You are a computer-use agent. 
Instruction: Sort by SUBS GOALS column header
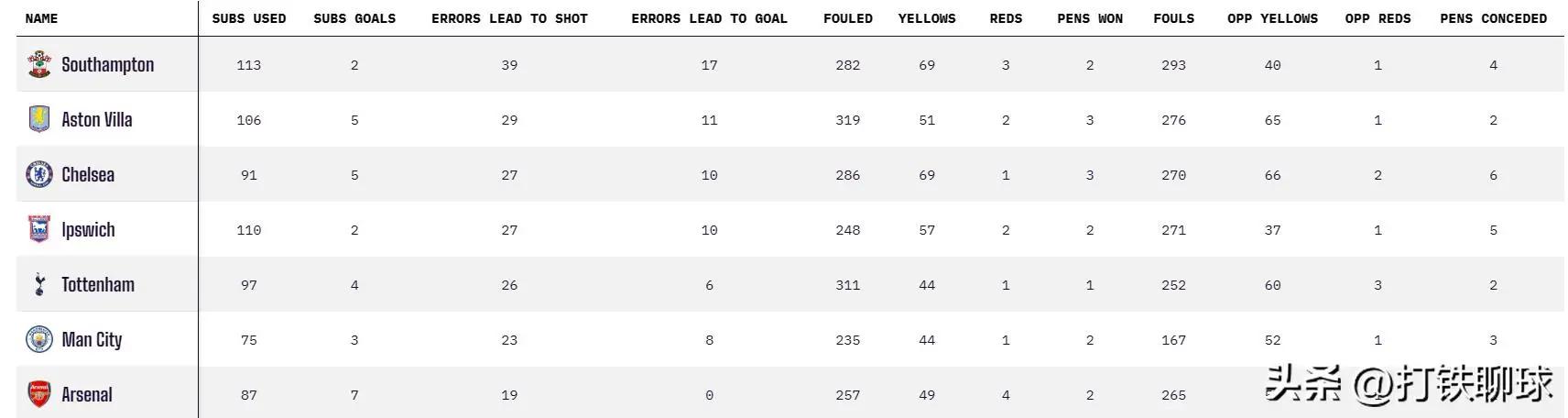tap(354, 18)
